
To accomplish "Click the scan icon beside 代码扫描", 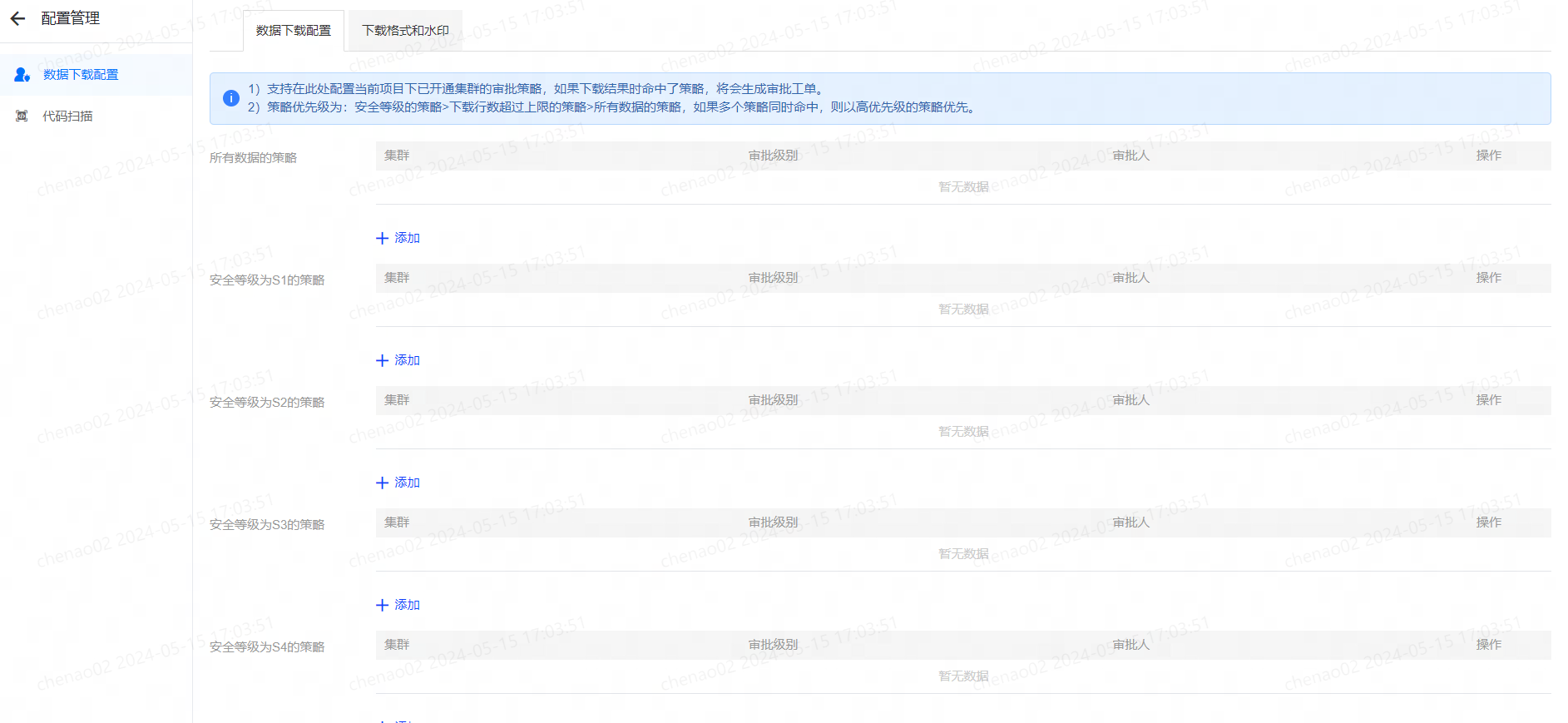I will pos(22,116).
